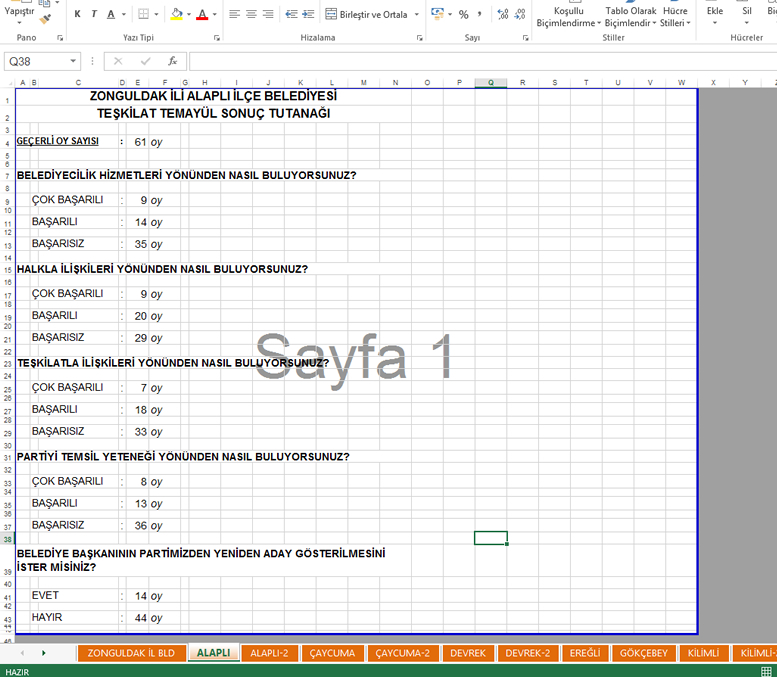Screen dimensions: 777x677
Task: Click Birleştir ve Ortala button
Action: point(367,14)
